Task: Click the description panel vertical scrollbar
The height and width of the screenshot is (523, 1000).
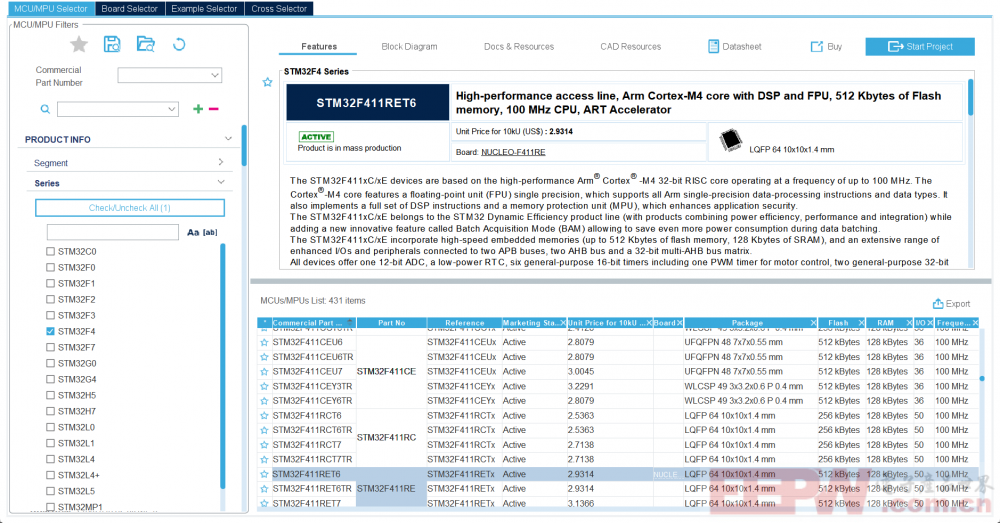Action: (x=971, y=97)
